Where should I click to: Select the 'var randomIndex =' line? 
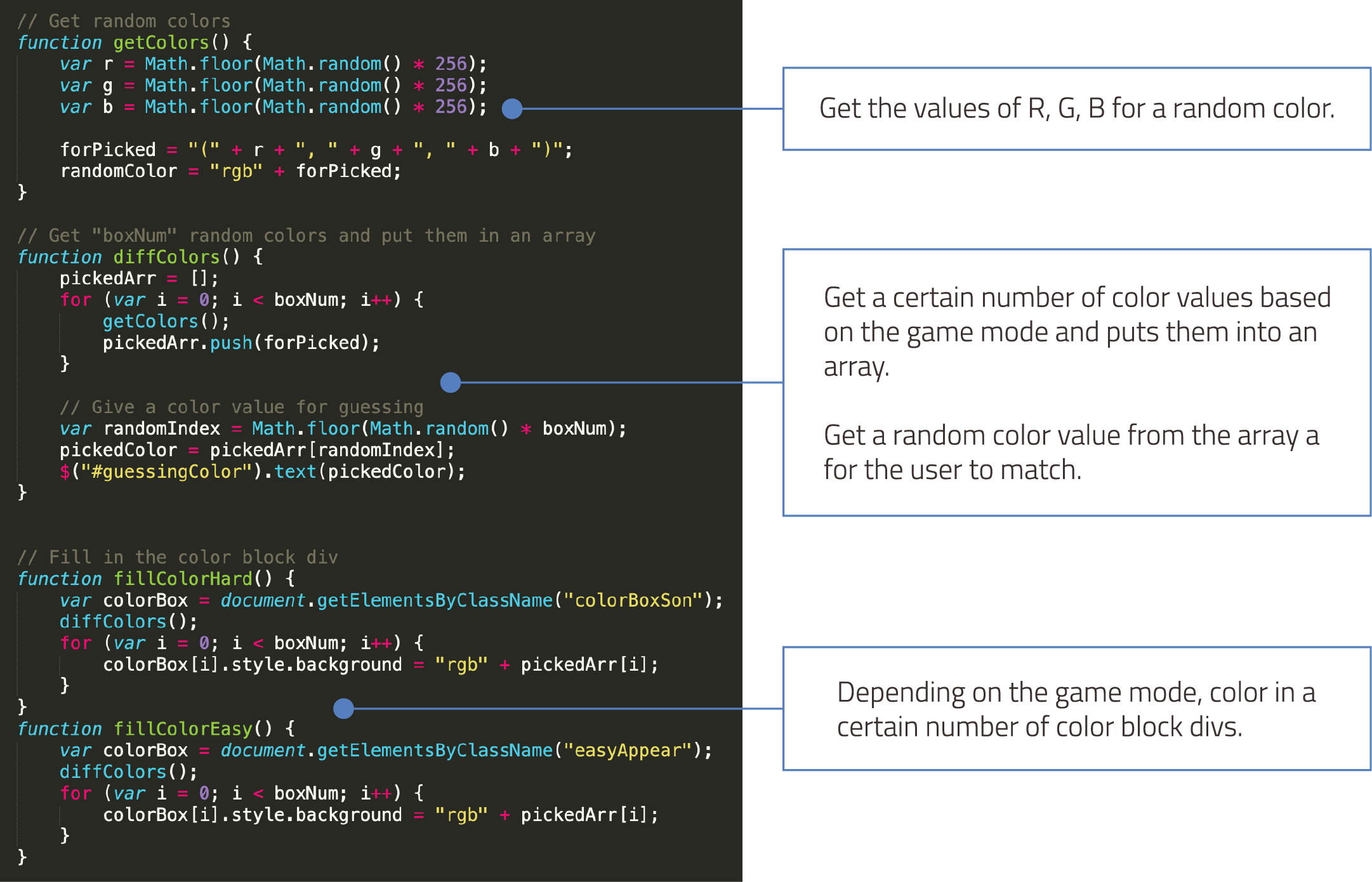coord(343,429)
